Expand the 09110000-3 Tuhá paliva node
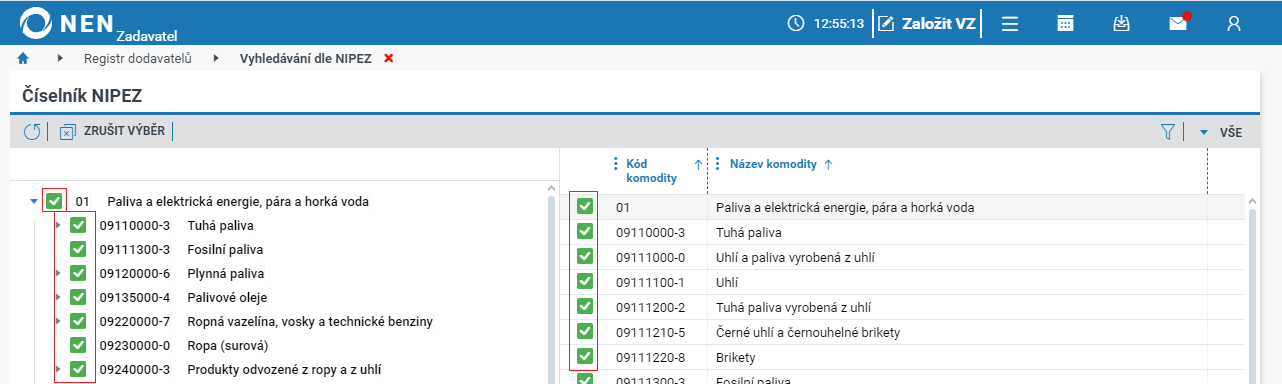Viewport: 1282px width, 384px height. (58, 225)
